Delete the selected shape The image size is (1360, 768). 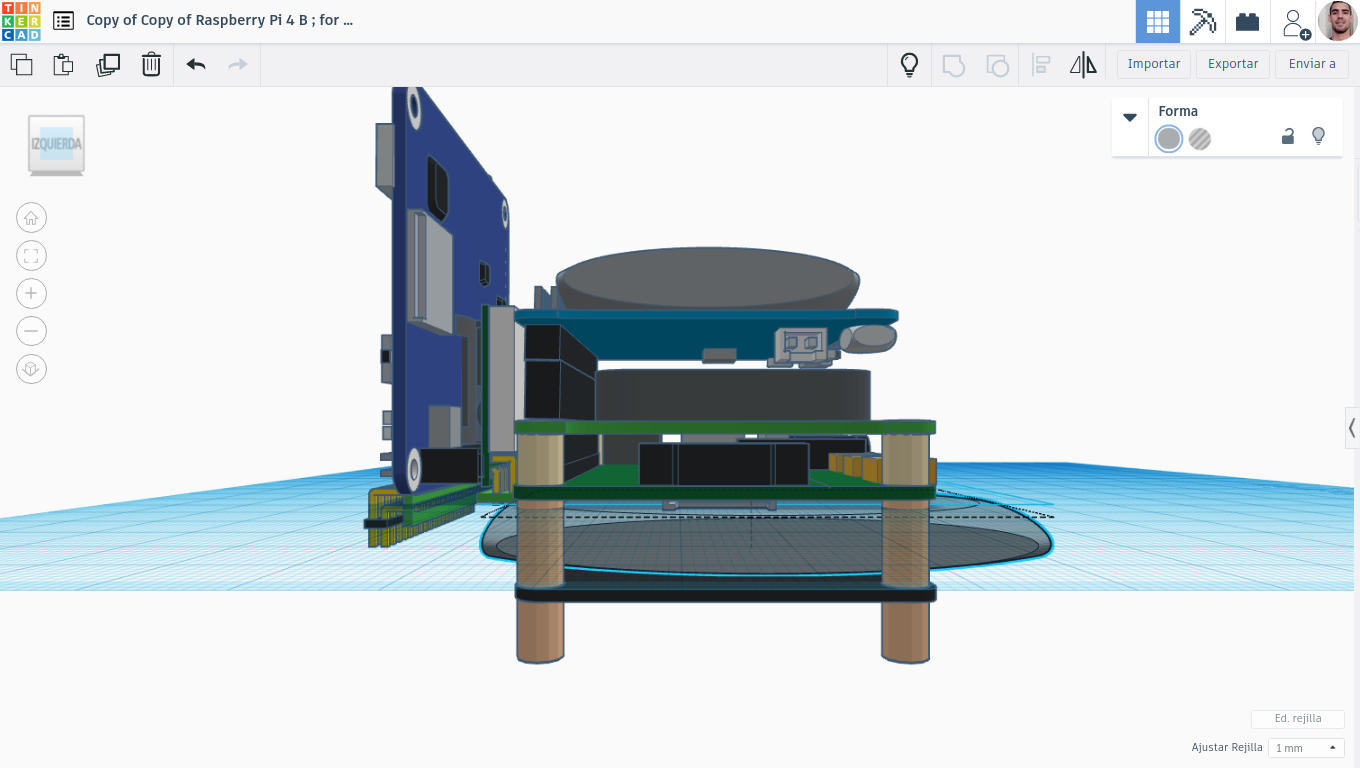pyautogui.click(x=151, y=65)
